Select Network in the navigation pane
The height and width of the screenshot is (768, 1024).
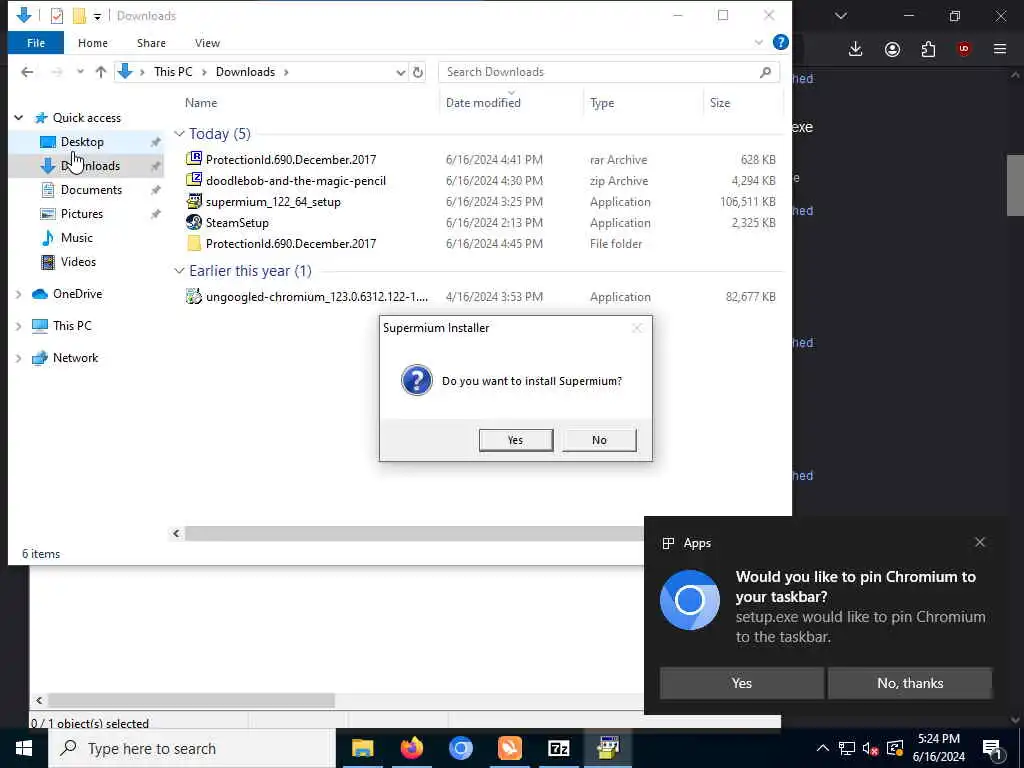[x=75, y=358]
